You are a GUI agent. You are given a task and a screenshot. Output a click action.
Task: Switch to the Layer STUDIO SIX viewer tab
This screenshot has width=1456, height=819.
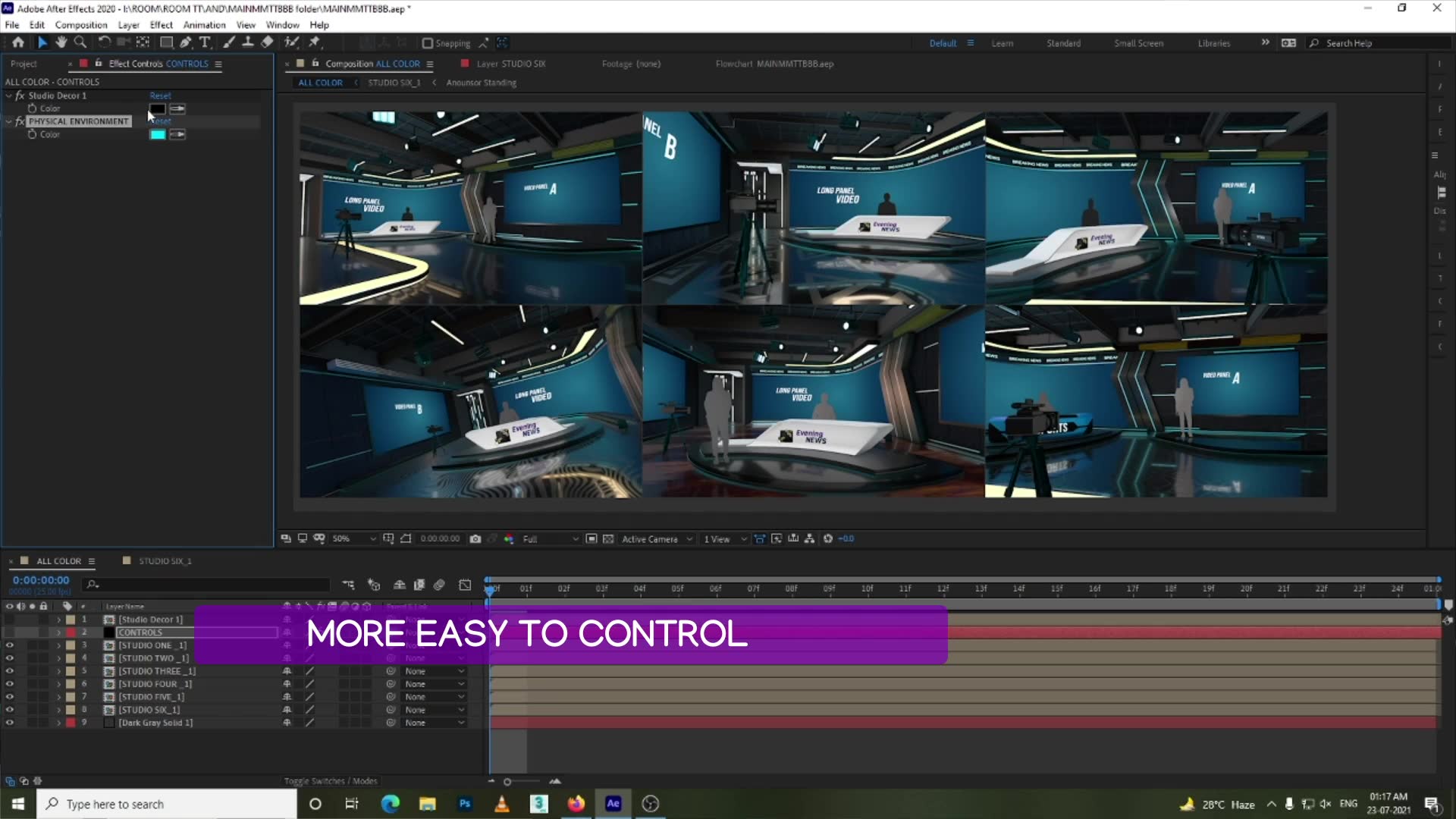[x=511, y=64]
